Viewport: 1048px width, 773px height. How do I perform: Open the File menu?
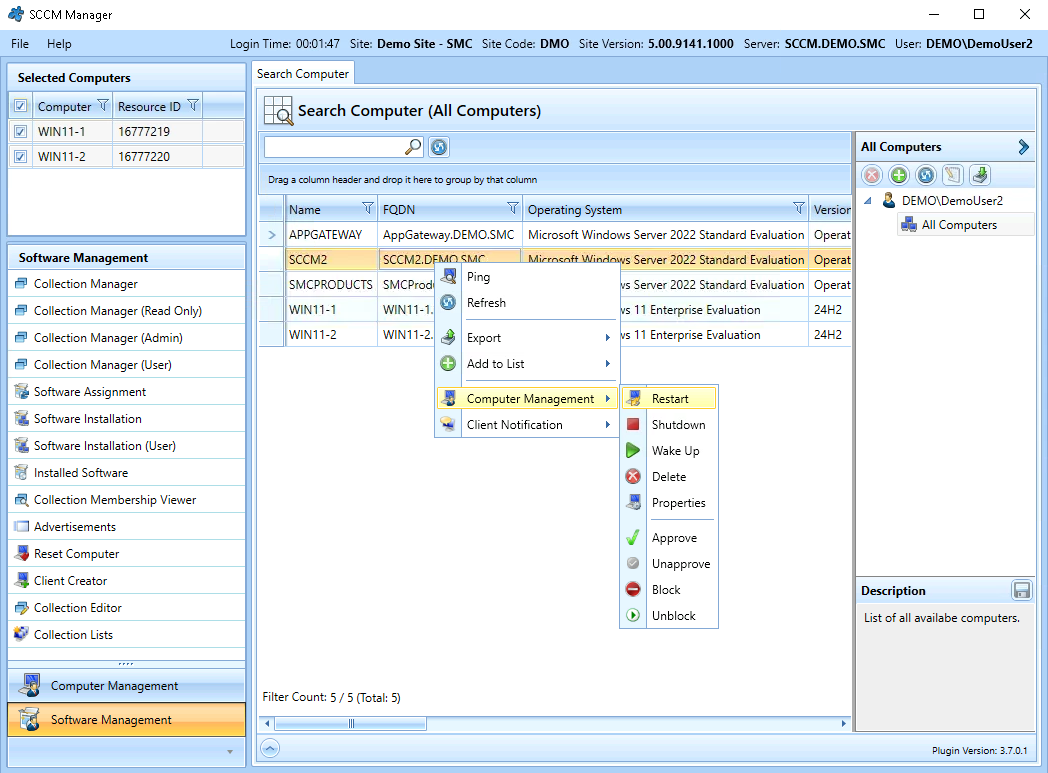tap(20, 44)
